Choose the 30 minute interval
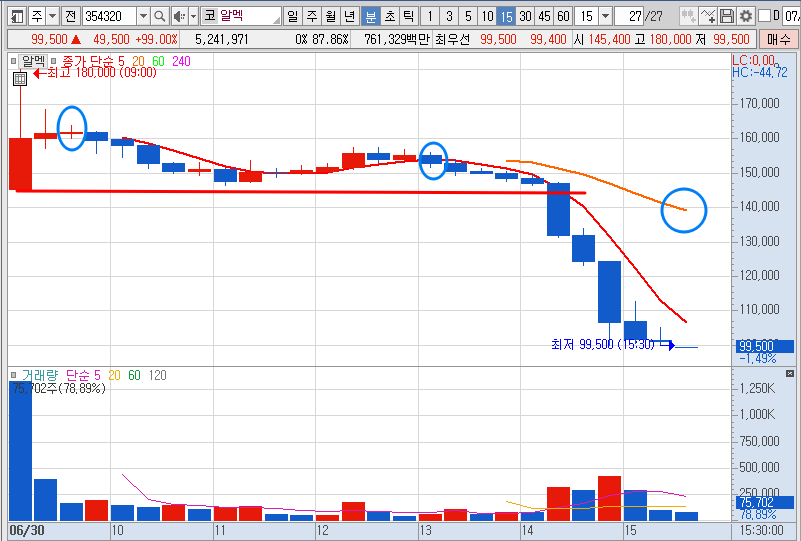Viewport: 801px width, 541px height. pos(525,16)
